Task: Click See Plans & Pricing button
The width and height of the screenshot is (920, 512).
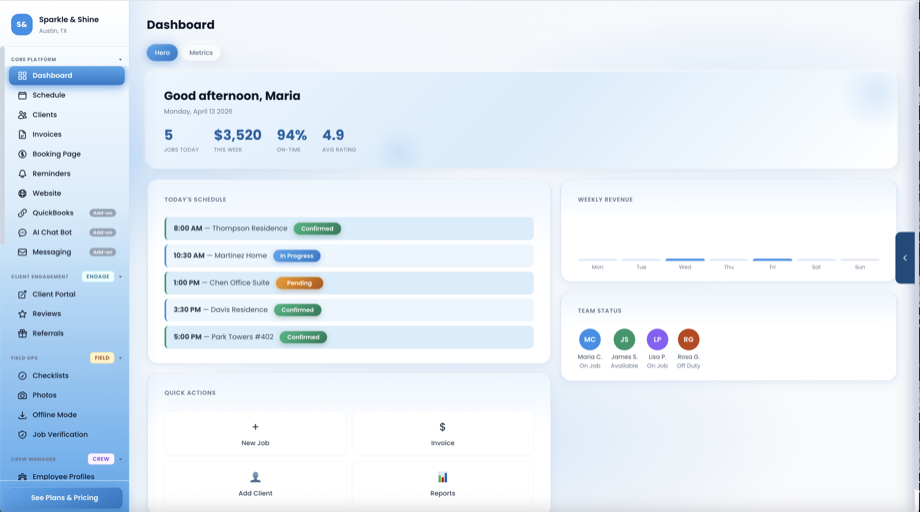Action: pos(64,497)
